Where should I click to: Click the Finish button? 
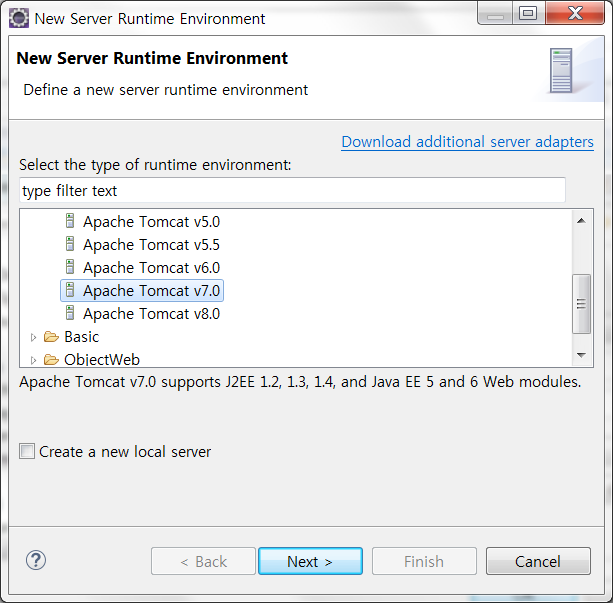tap(424, 561)
